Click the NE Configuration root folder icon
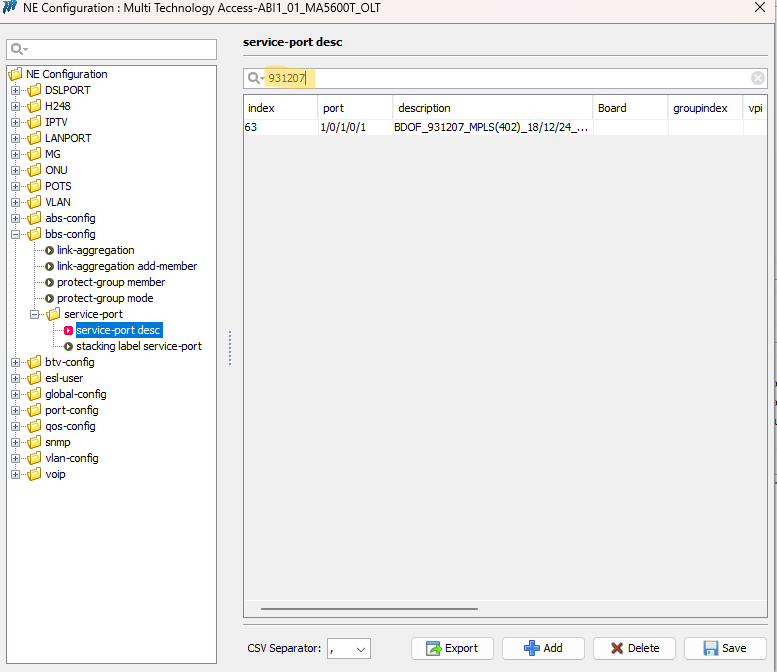 [x=15, y=74]
